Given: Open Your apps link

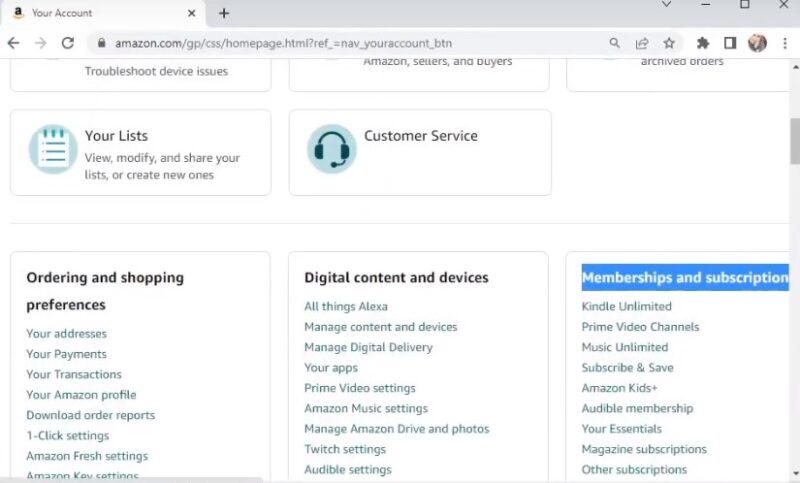Looking at the screenshot, I should pos(331,368).
